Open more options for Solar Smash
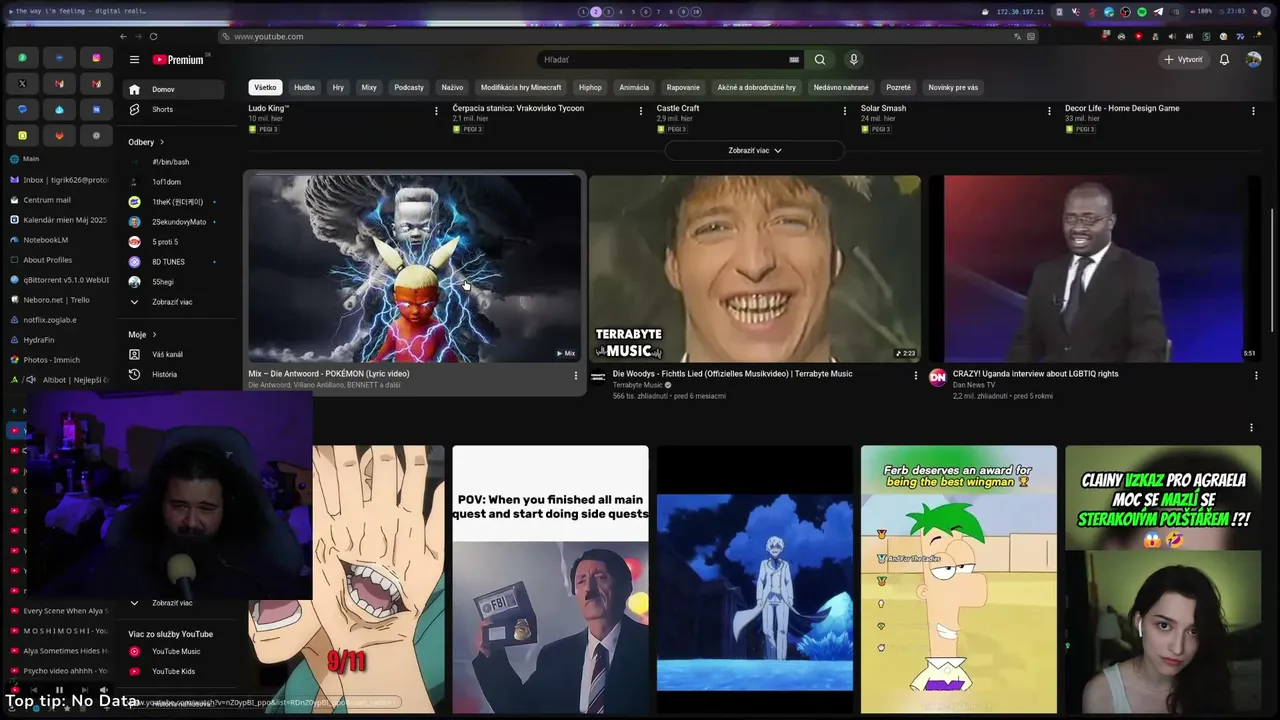 pos(1049,111)
